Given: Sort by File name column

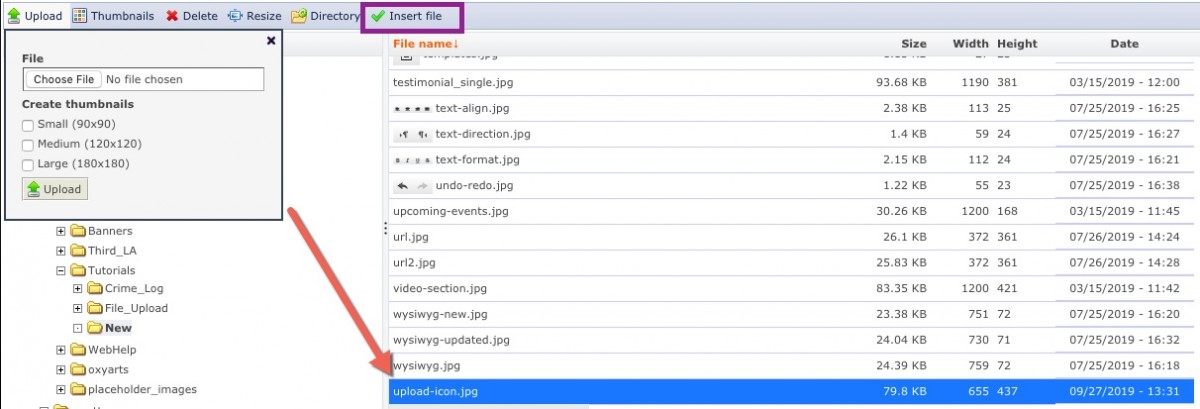Looking at the screenshot, I should point(426,44).
